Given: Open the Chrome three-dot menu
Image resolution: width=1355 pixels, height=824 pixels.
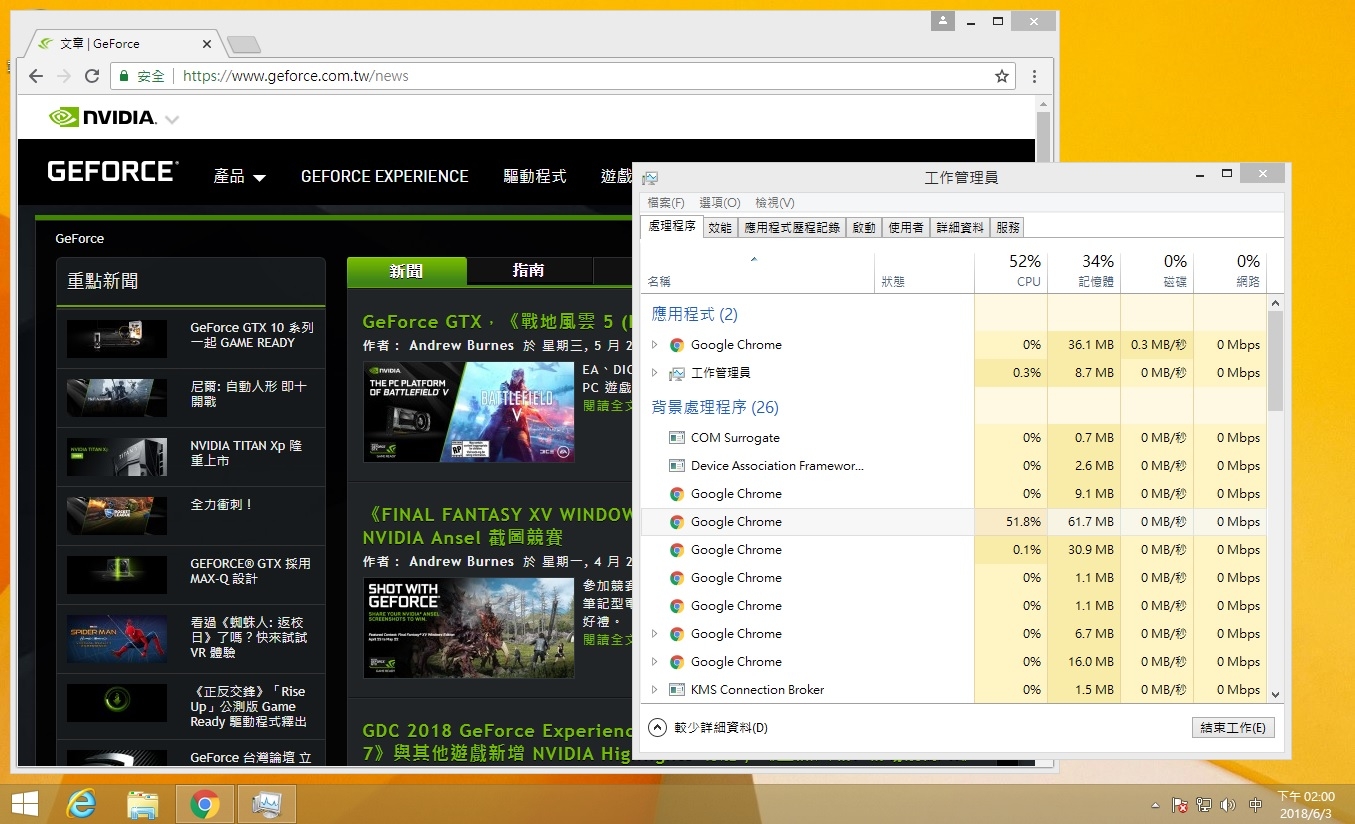Looking at the screenshot, I should pyautogui.click(x=1034, y=76).
